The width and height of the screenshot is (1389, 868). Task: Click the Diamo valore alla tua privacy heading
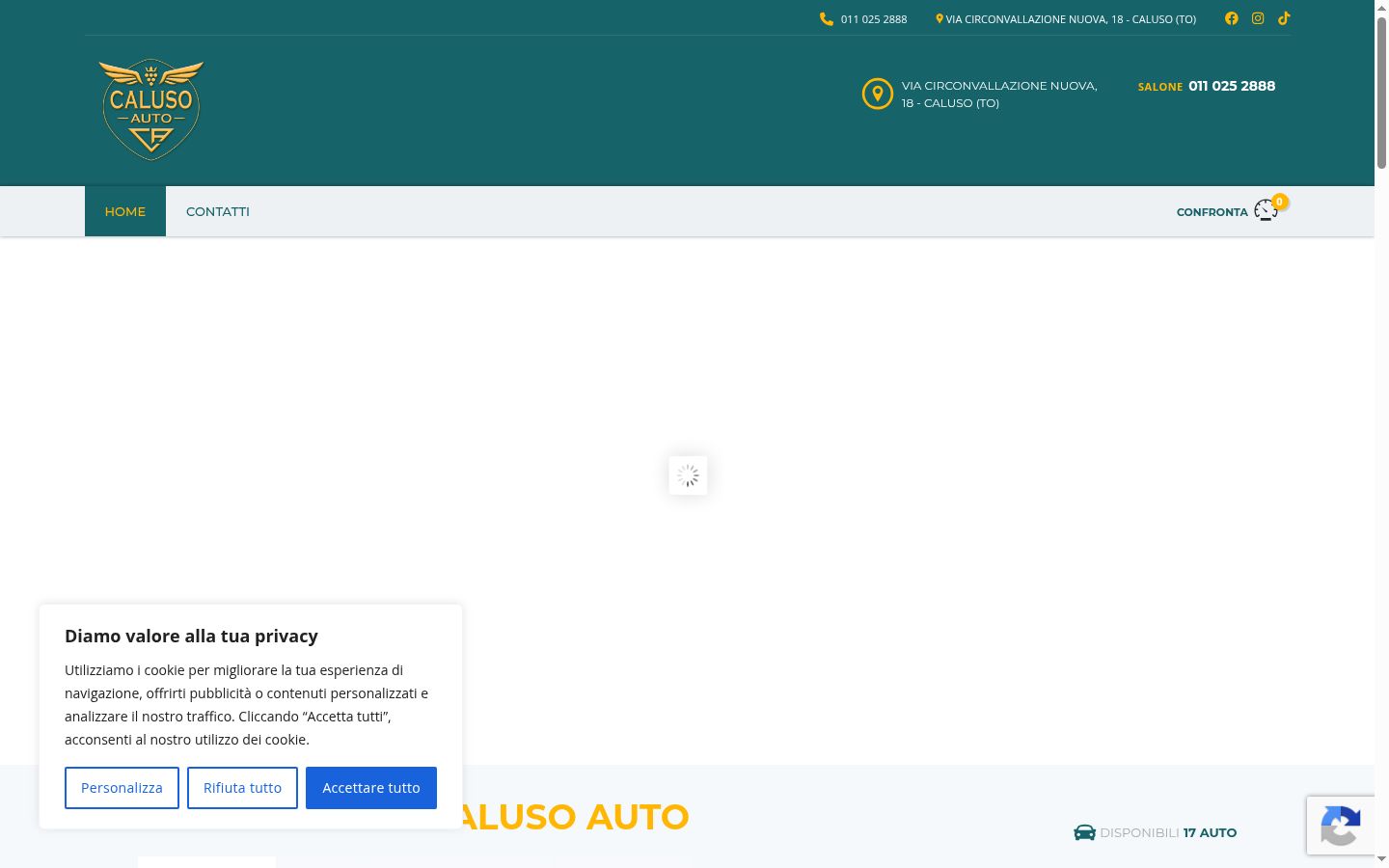pyautogui.click(x=191, y=636)
